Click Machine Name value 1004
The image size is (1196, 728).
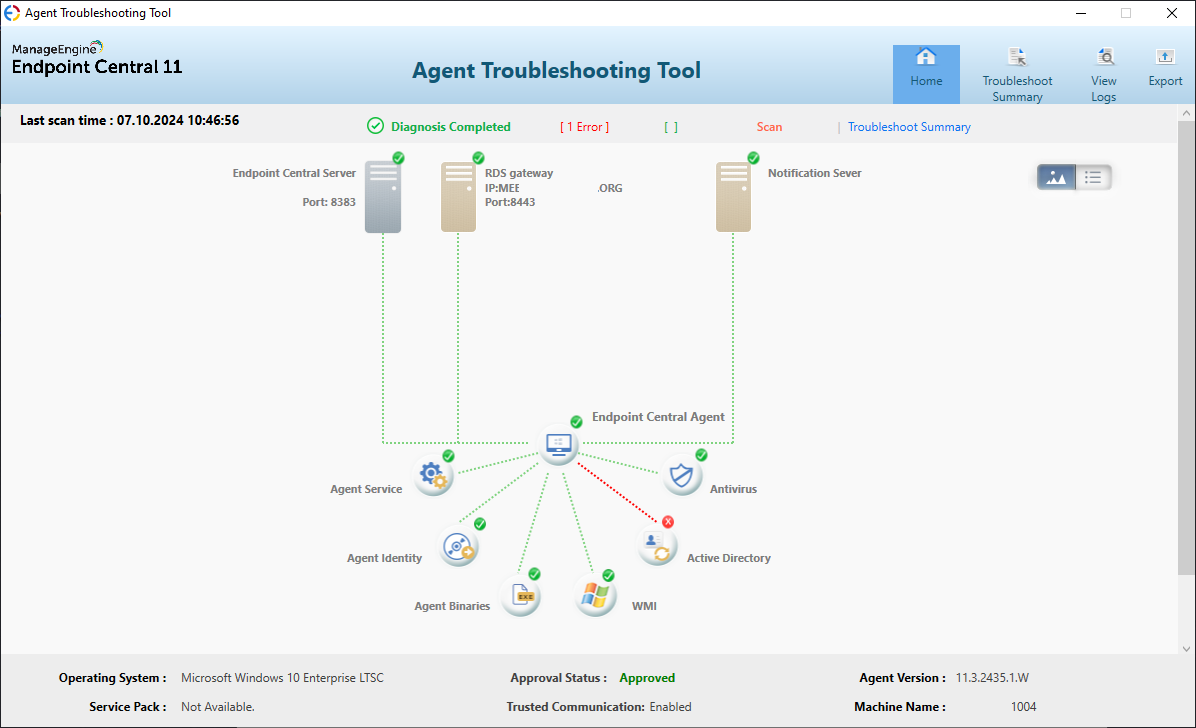click(1024, 707)
